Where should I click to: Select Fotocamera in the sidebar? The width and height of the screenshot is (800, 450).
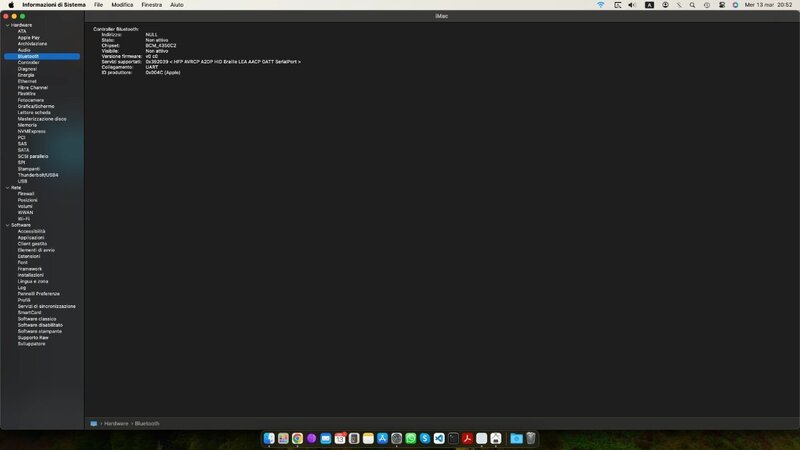pos(31,100)
